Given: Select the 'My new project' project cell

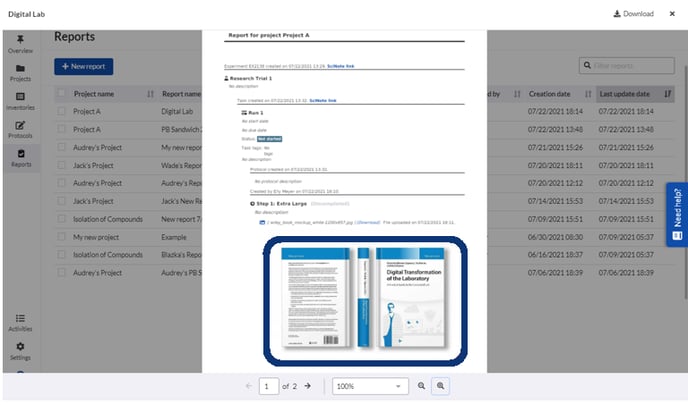Looking at the screenshot, I should coord(96,237).
